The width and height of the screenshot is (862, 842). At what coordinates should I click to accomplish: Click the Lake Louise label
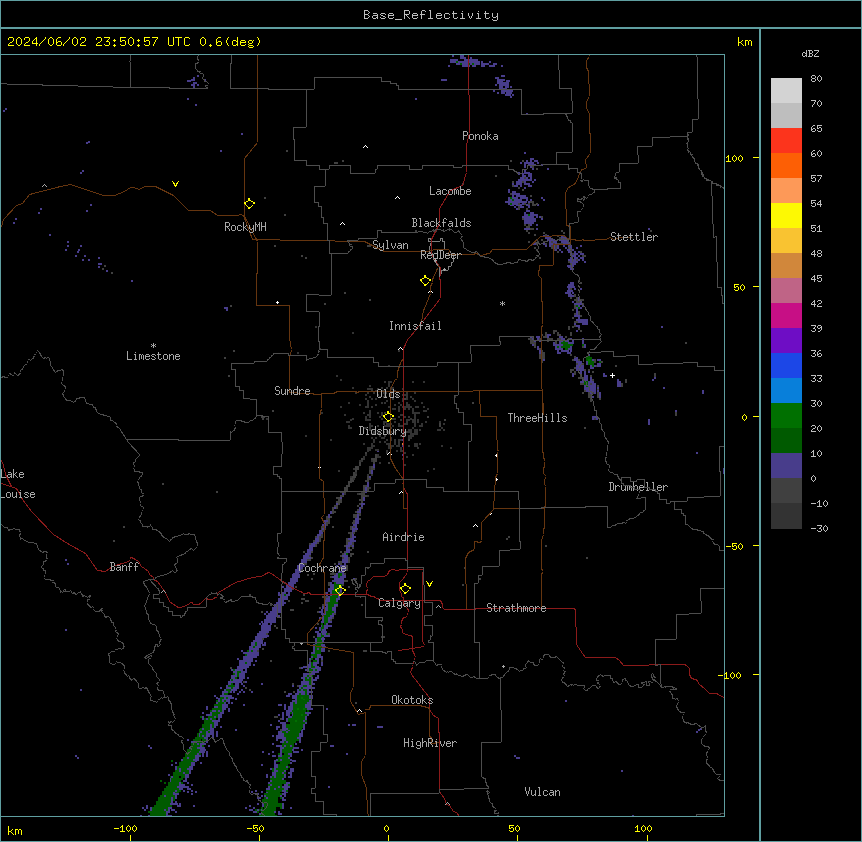(18, 484)
